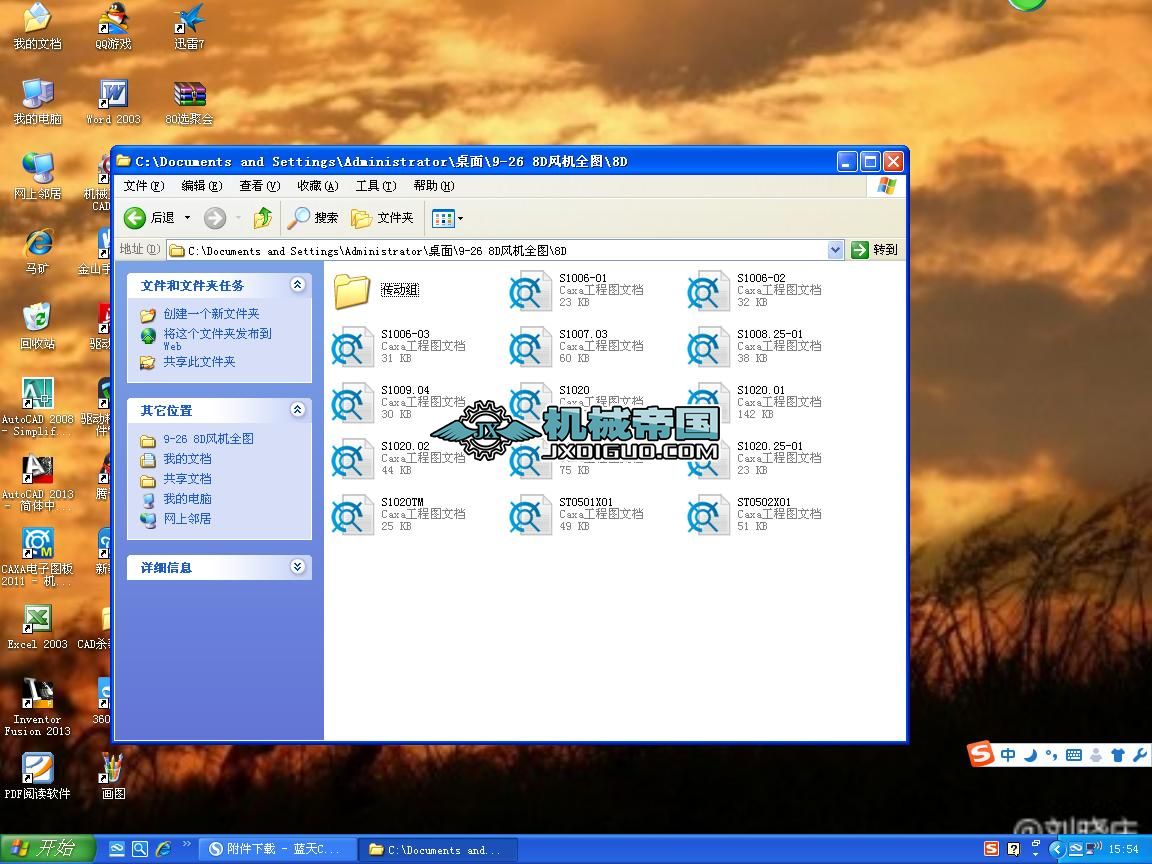Open CAXA document S1006-01
The height and width of the screenshot is (864, 1152).
tap(530, 291)
